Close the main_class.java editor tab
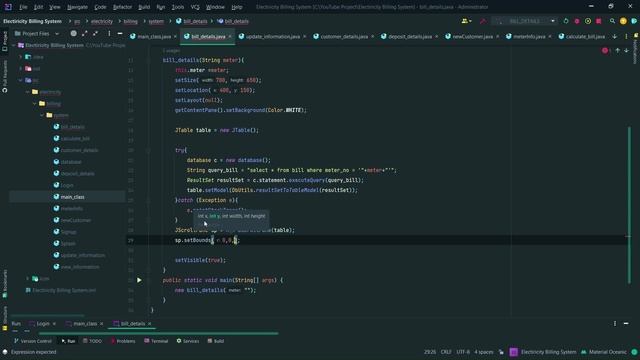This screenshot has width=640, height=360. pyautogui.click(x=176, y=36)
